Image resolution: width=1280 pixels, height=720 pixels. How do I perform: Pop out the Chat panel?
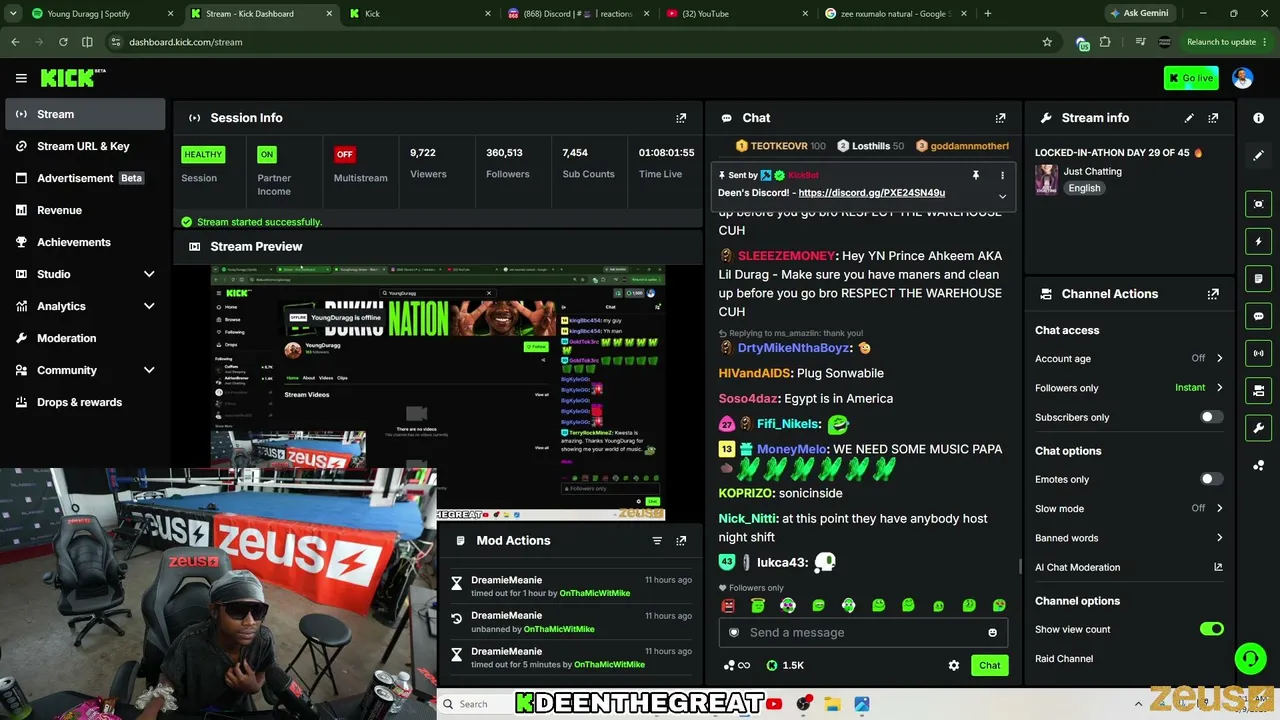pos(1000,118)
